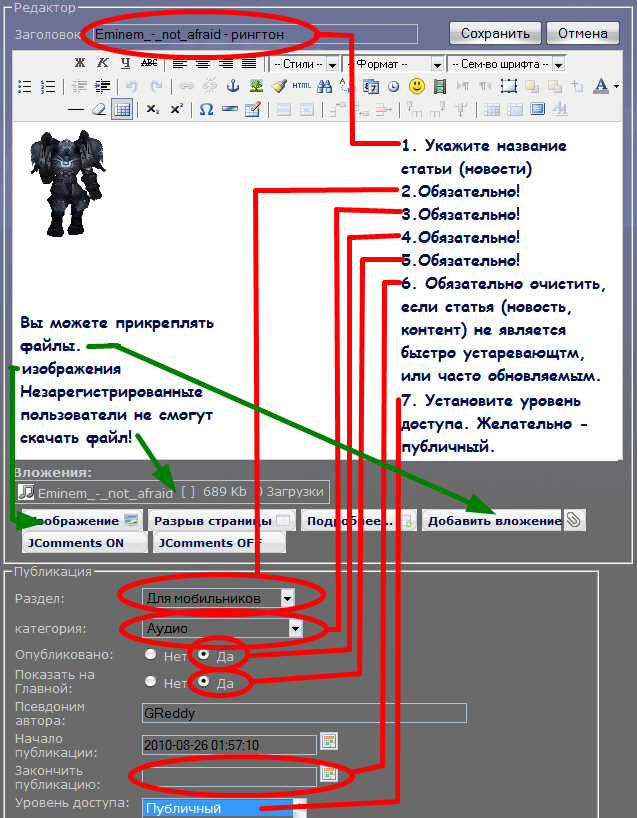637x818 pixels.
Task: Click the 'Сохранить' button
Action: [495, 33]
